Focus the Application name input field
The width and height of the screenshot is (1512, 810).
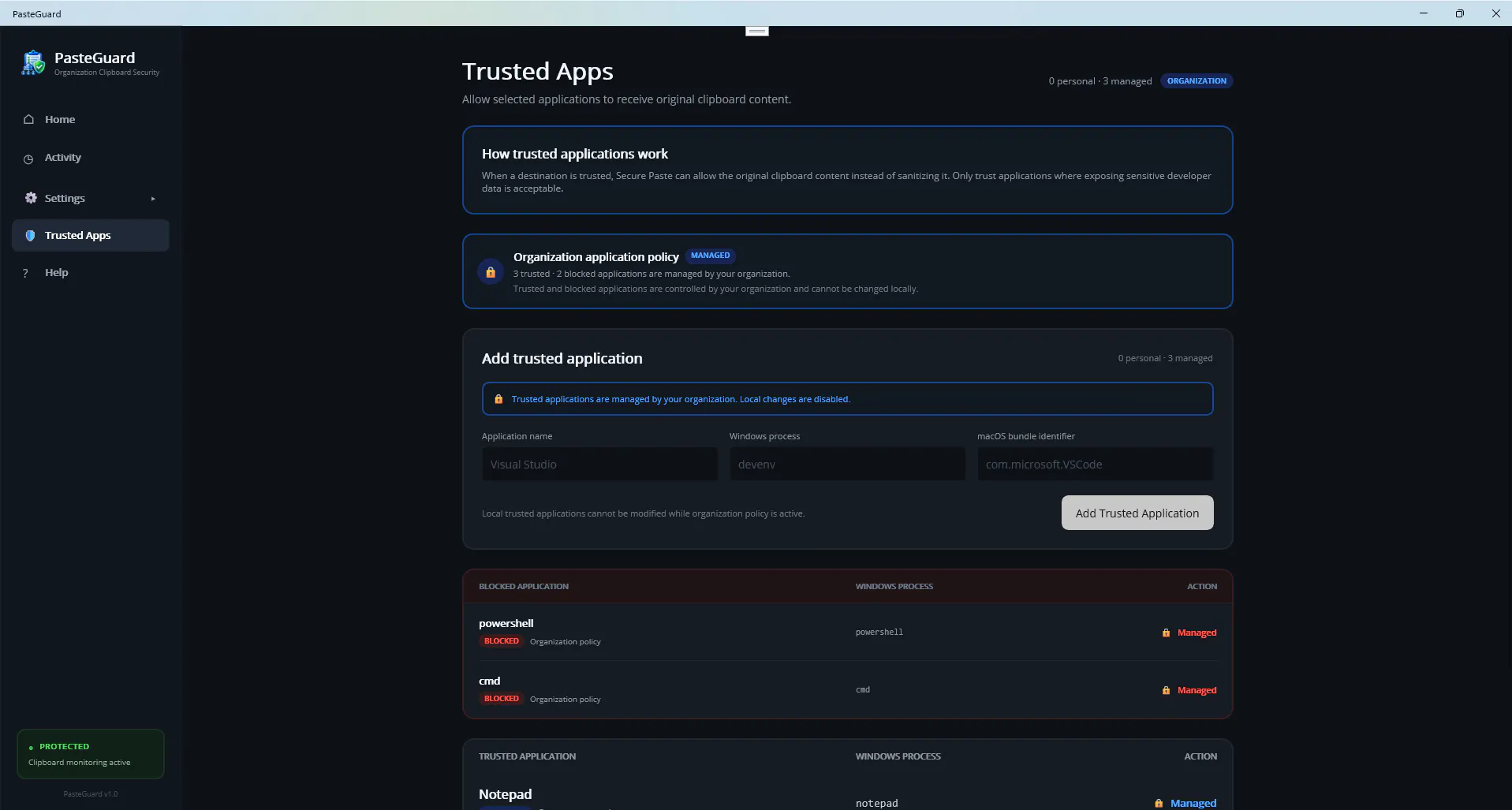pos(599,465)
